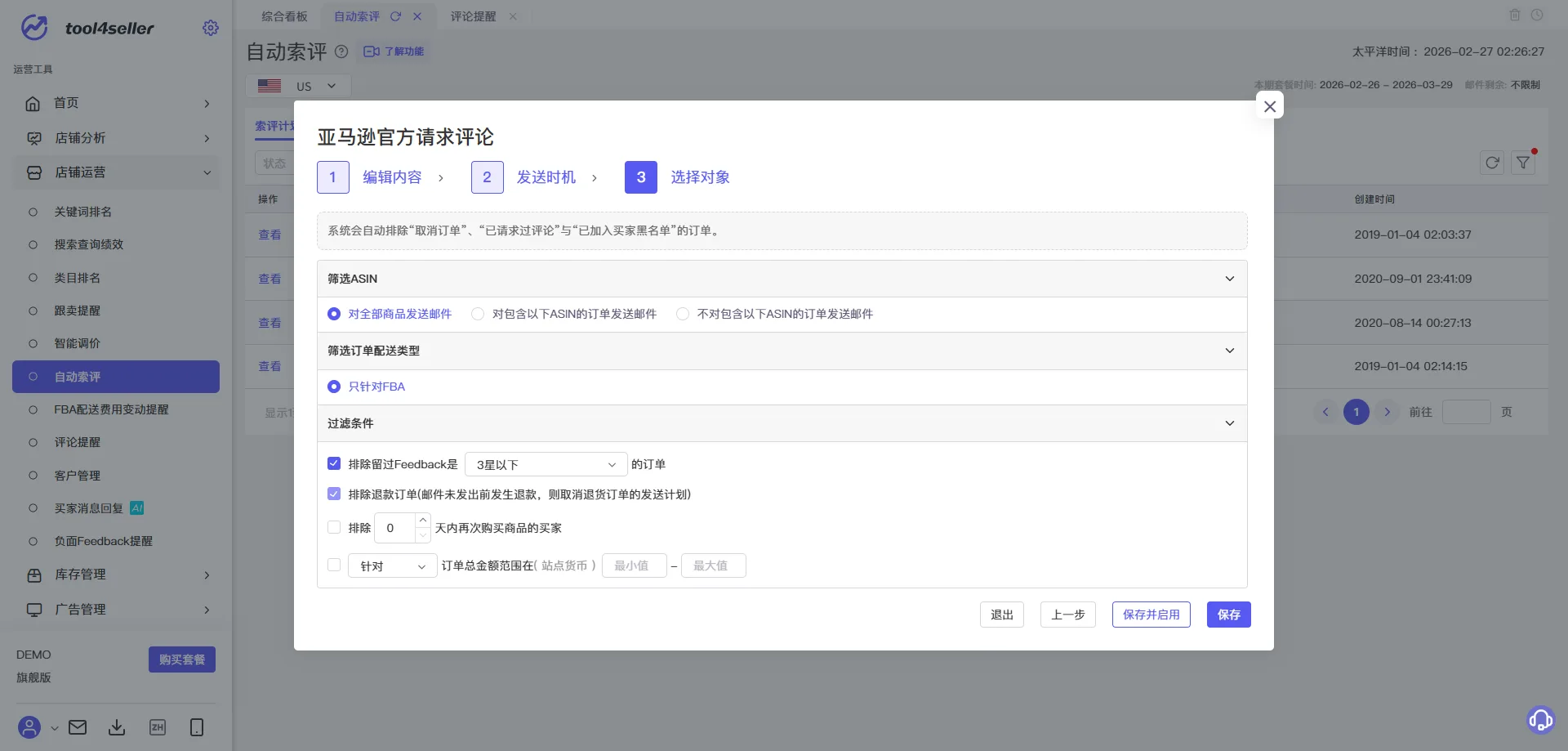The height and width of the screenshot is (751, 1568).
Task: Click the mobile phone icon
Action: click(x=197, y=726)
